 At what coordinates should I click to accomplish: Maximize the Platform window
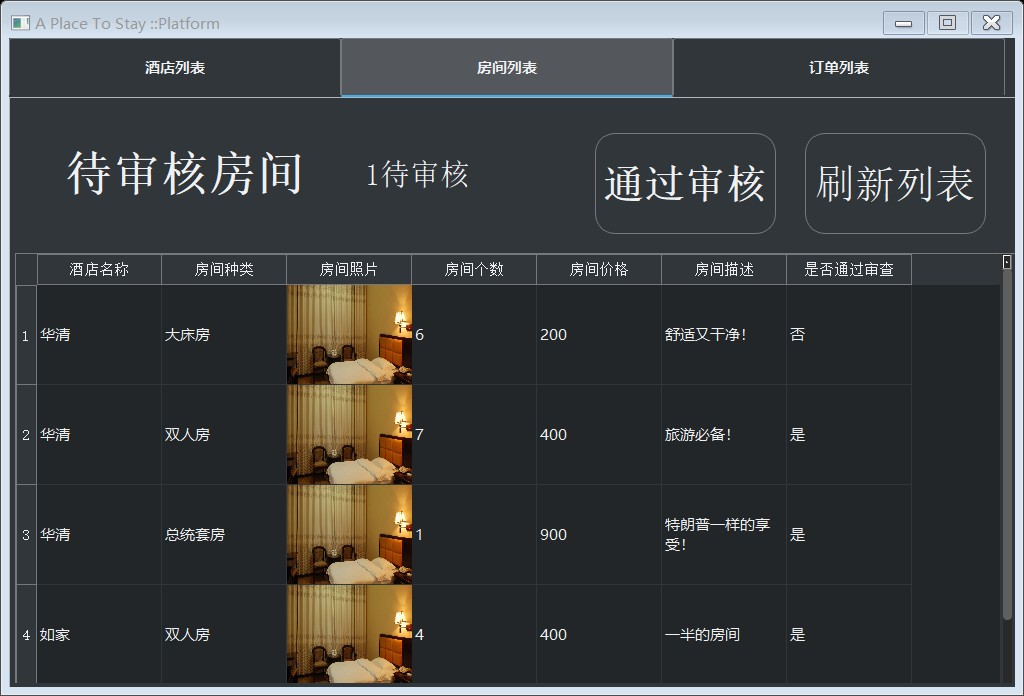coord(947,23)
